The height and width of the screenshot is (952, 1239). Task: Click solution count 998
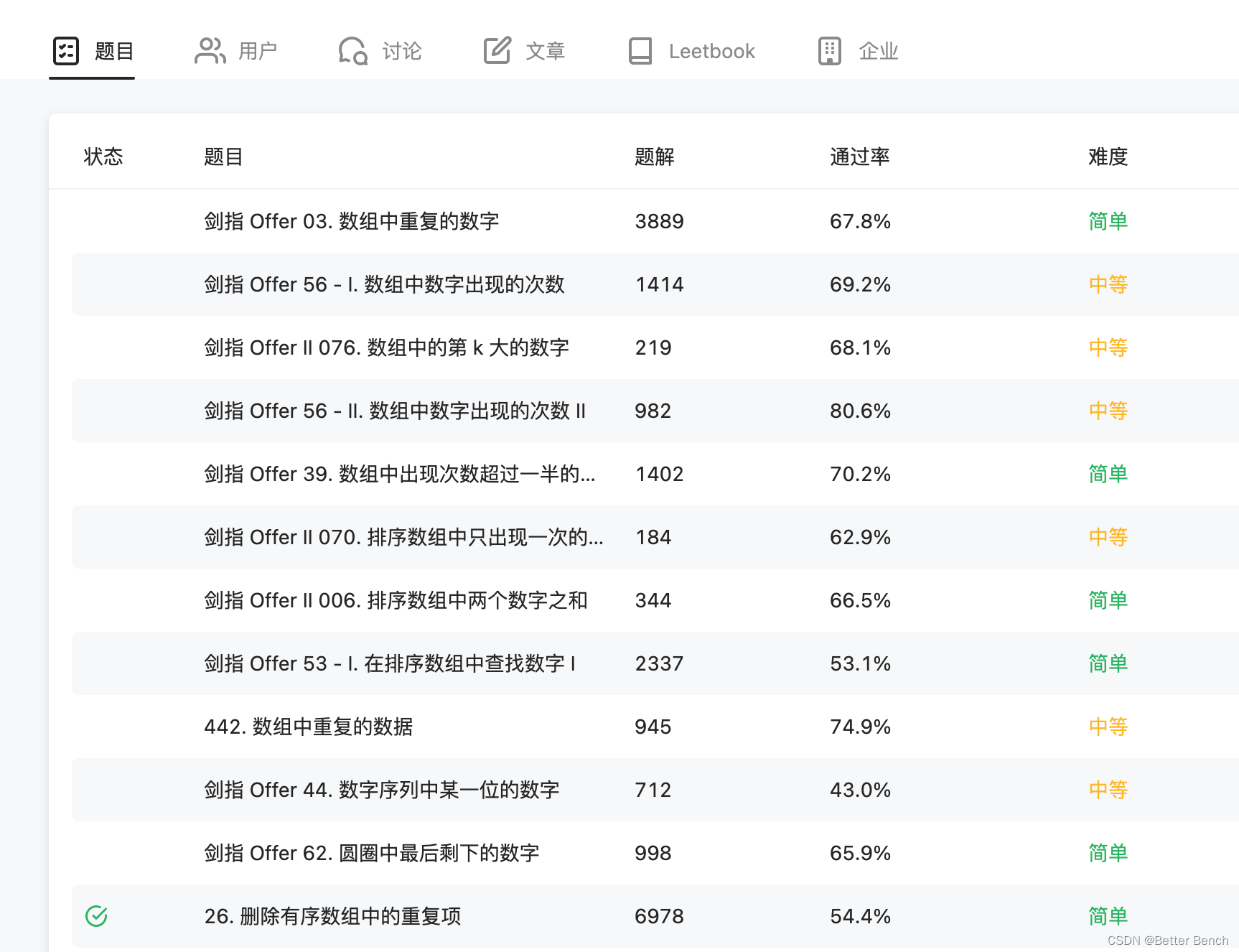click(x=653, y=853)
